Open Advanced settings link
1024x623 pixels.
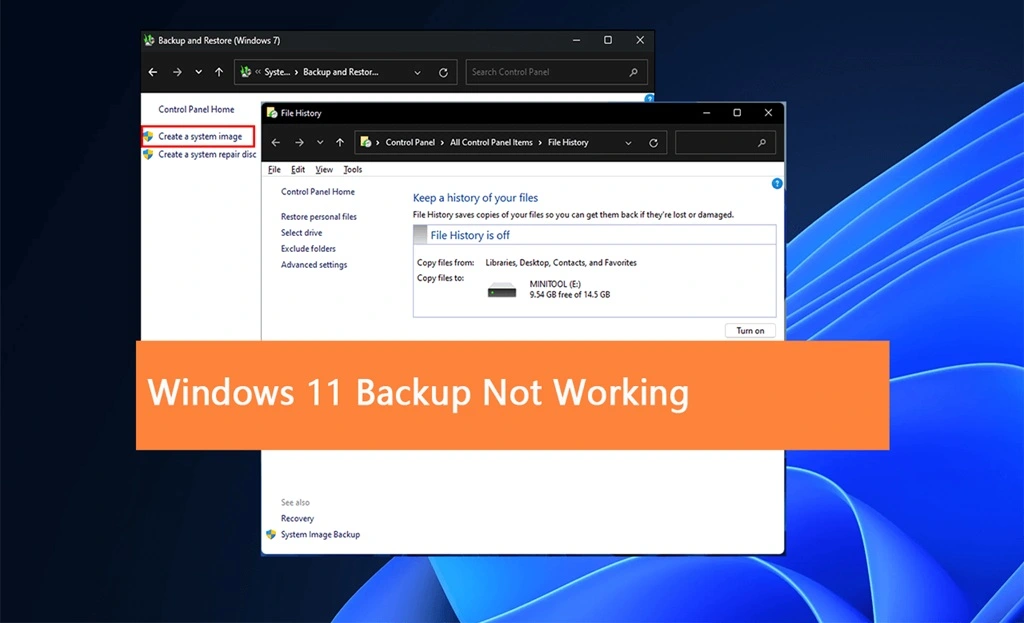pos(314,264)
